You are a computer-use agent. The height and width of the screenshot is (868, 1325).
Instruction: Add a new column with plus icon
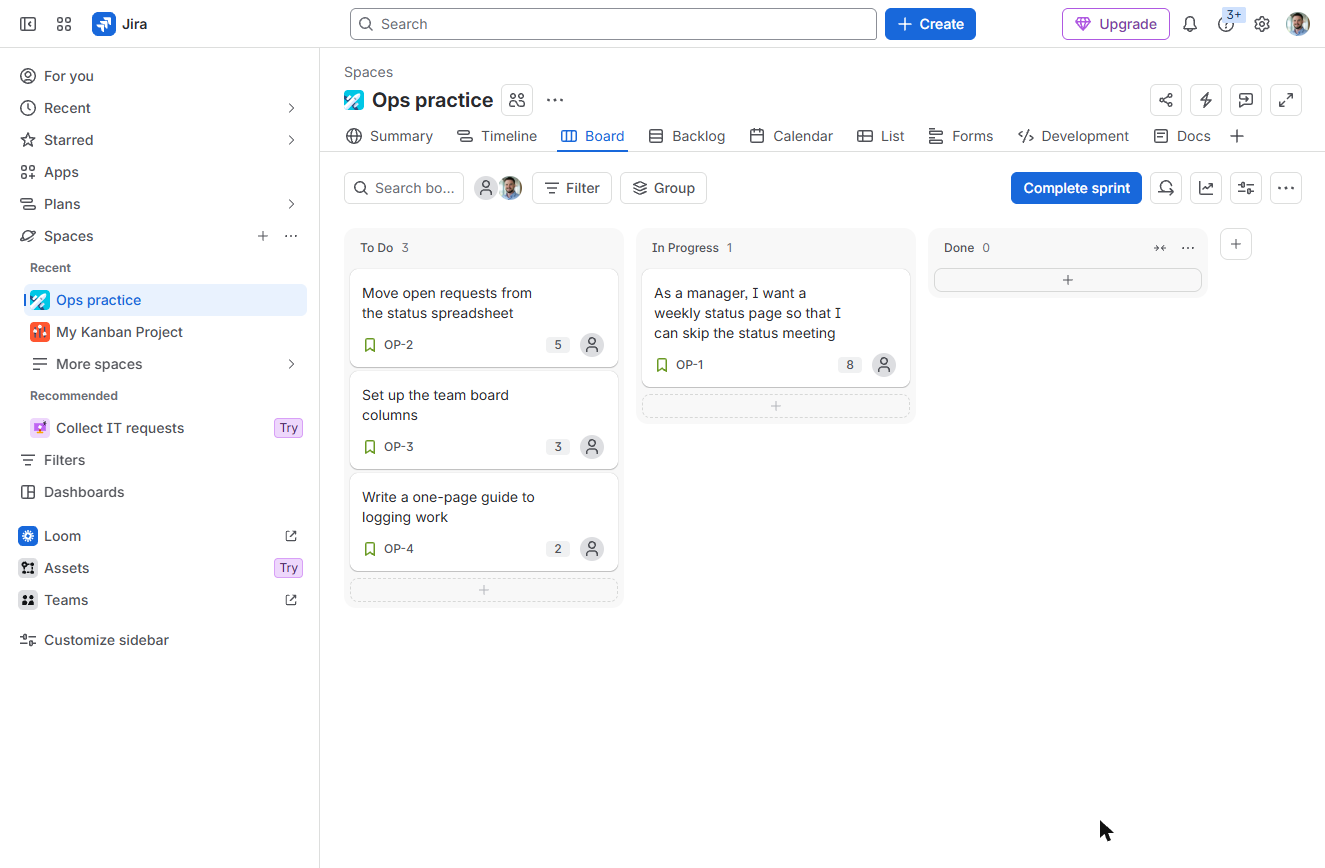[x=1236, y=244]
